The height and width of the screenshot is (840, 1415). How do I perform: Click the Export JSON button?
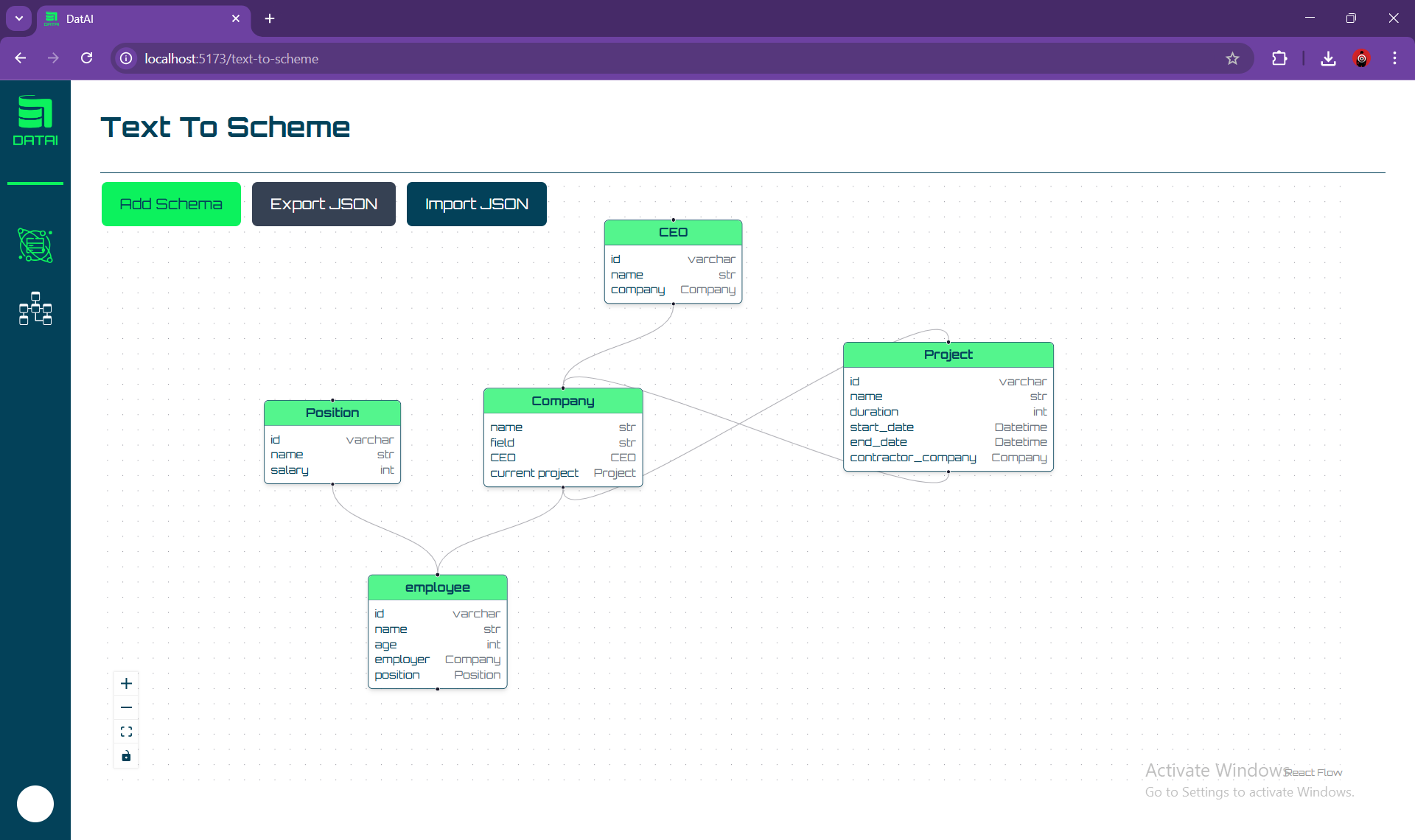pyautogui.click(x=324, y=204)
